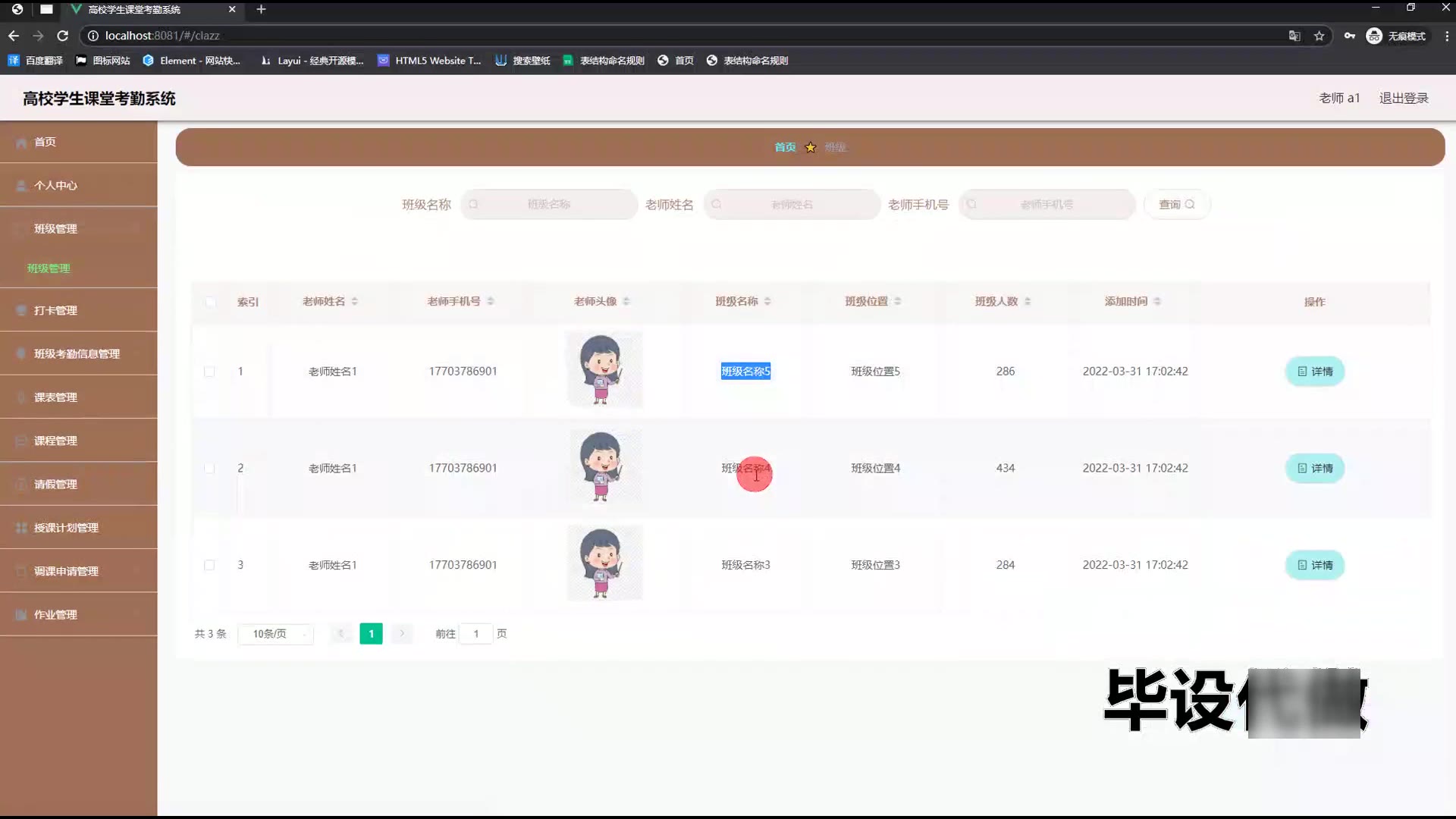Click the 打卡管理 sidebar icon
1456x819 pixels.
coord(21,310)
